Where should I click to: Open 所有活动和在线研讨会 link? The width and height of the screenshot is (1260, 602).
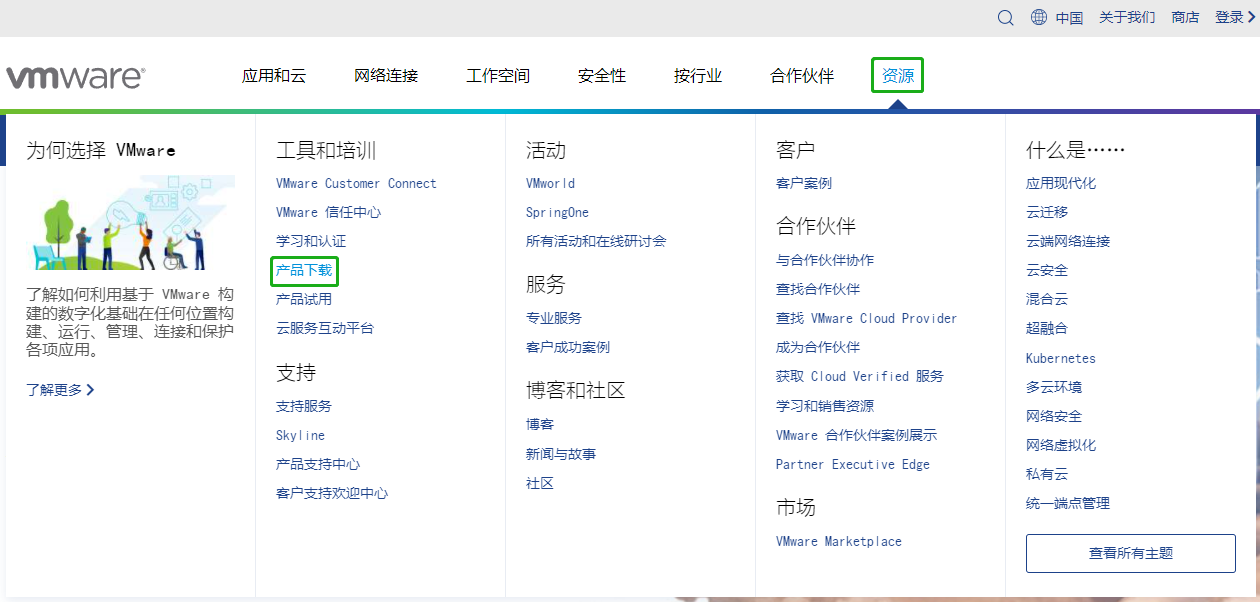596,241
